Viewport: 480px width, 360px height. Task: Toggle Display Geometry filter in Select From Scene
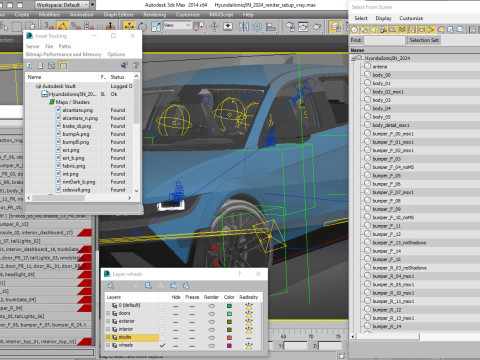coord(354,30)
